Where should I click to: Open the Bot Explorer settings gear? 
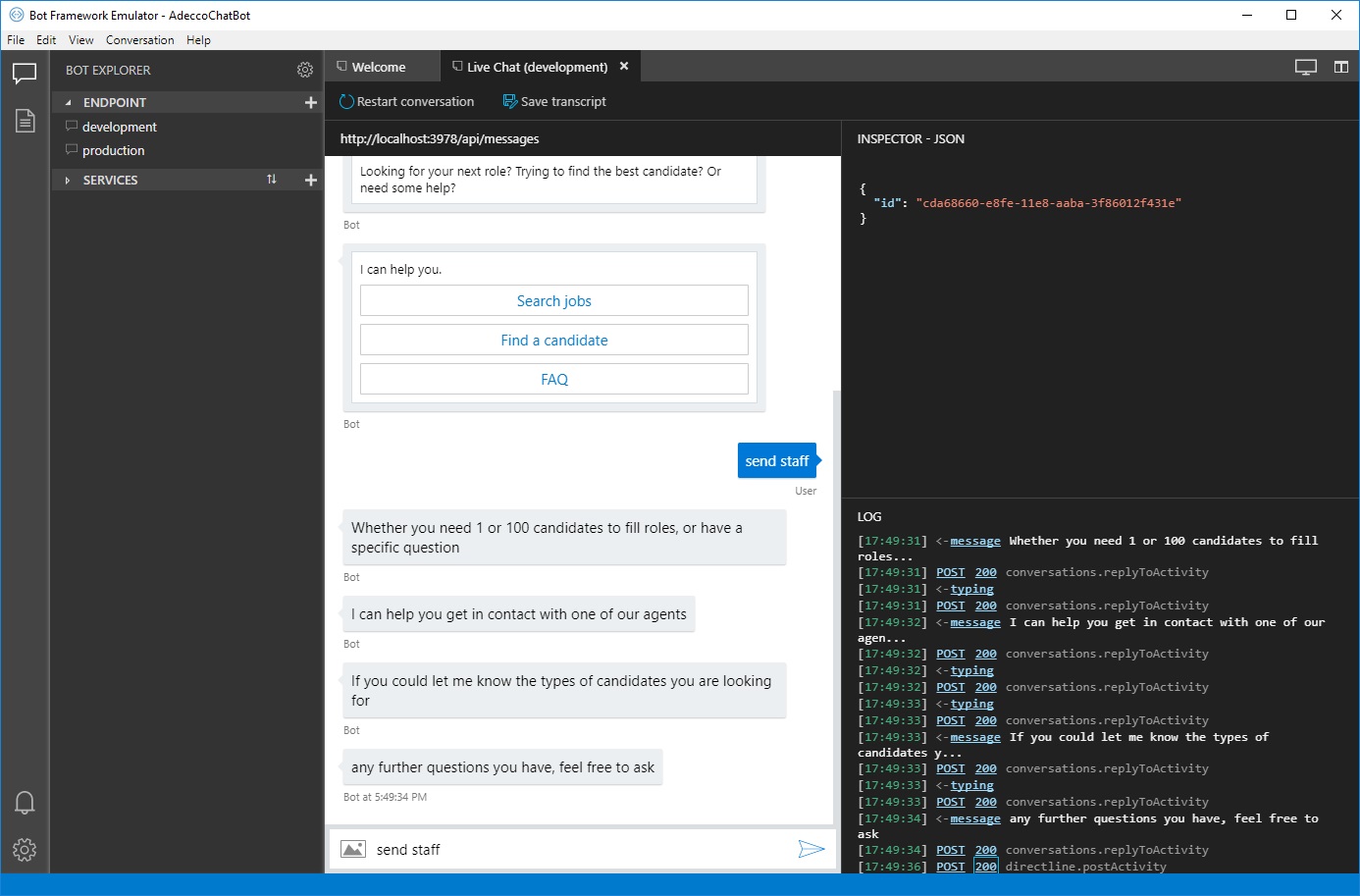point(305,70)
